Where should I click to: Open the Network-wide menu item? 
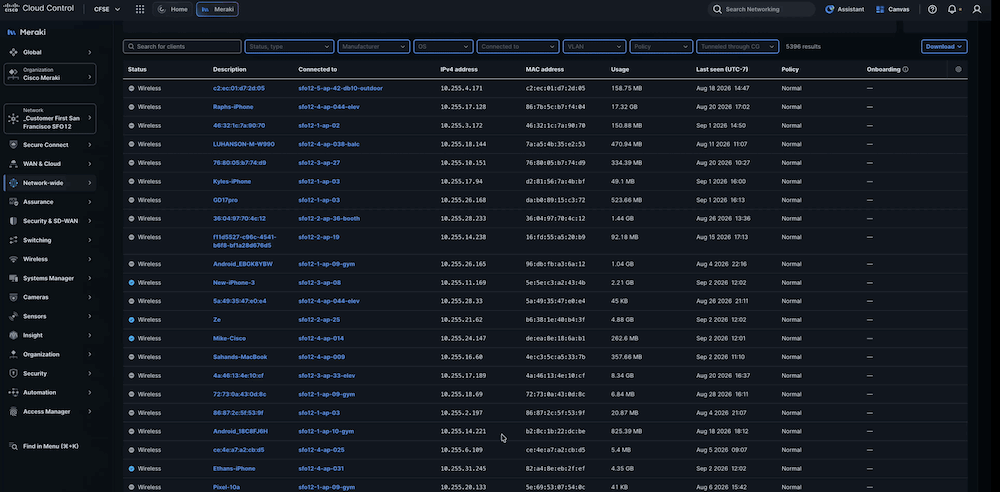point(50,183)
